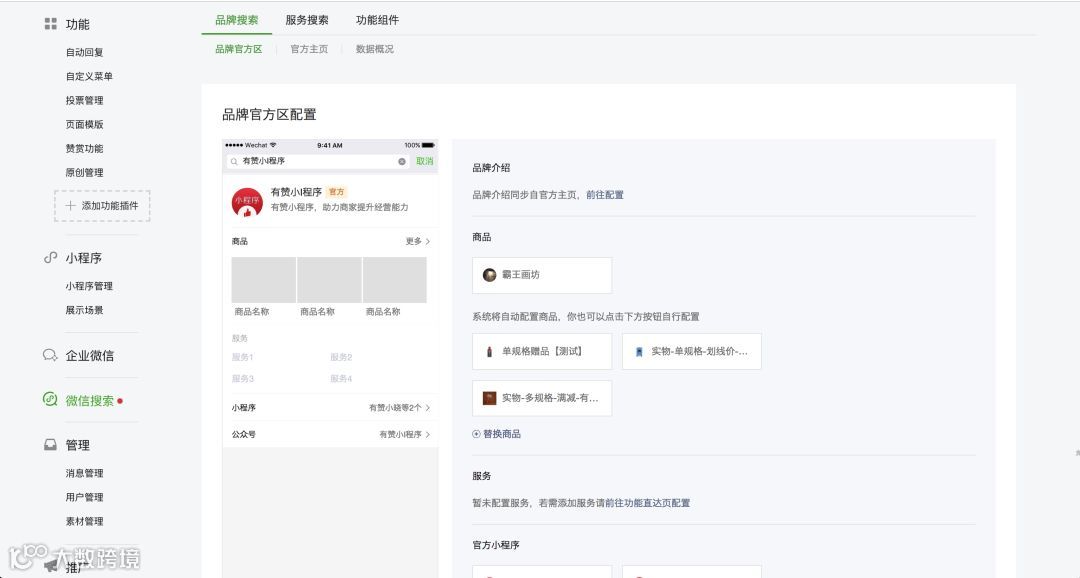Viewport: 1080px width, 578px height.
Task: Click 服务1 in the phone preview
Action: click(242, 357)
